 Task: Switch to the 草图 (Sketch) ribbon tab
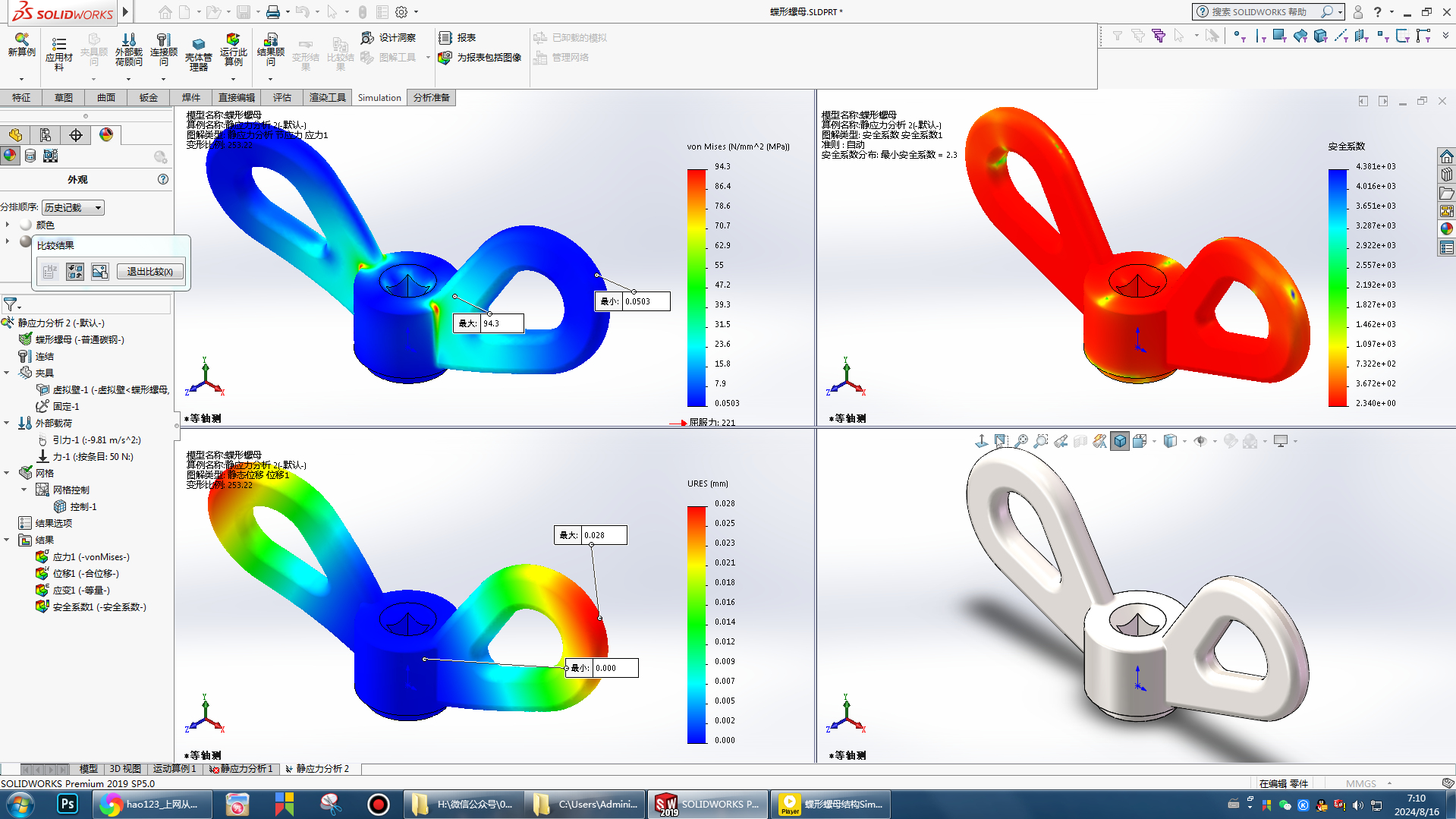pyautogui.click(x=64, y=97)
